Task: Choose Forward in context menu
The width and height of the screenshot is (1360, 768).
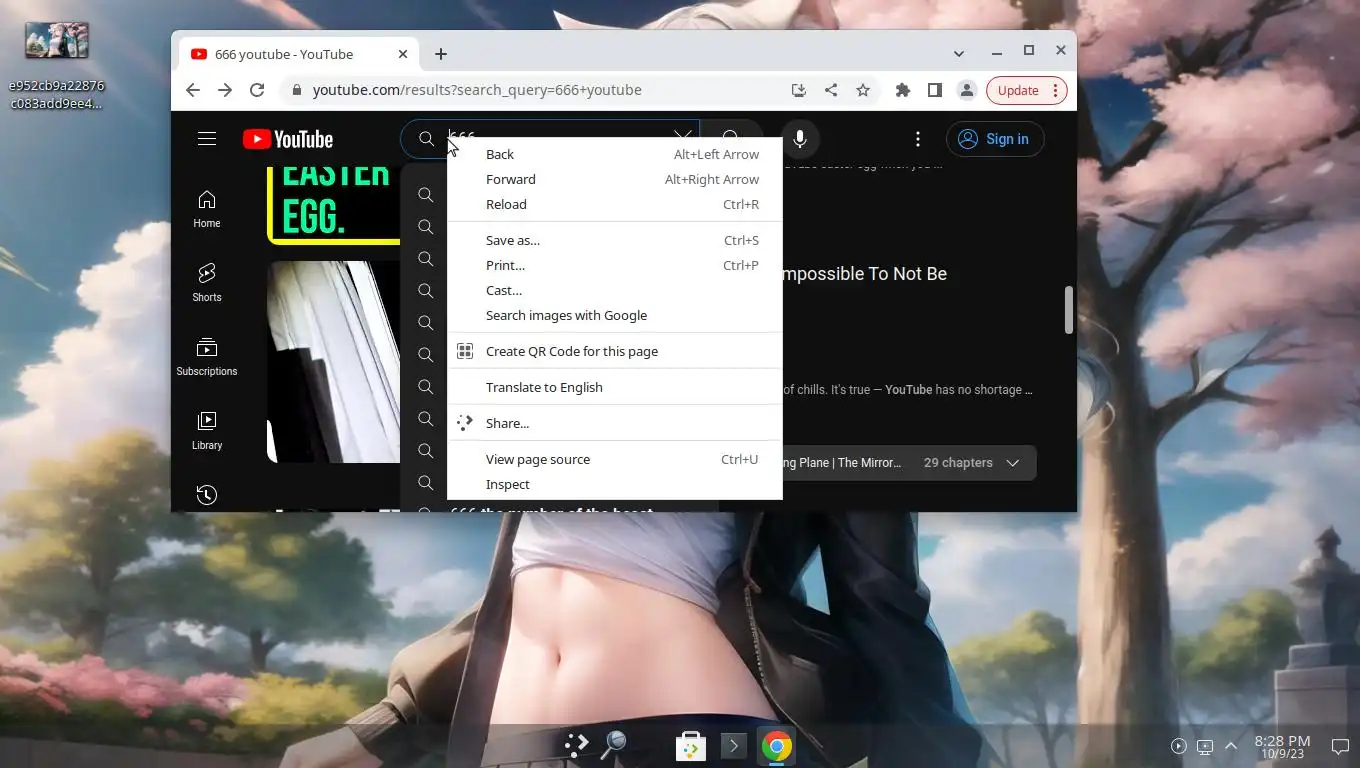Action: click(x=614, y=179)
